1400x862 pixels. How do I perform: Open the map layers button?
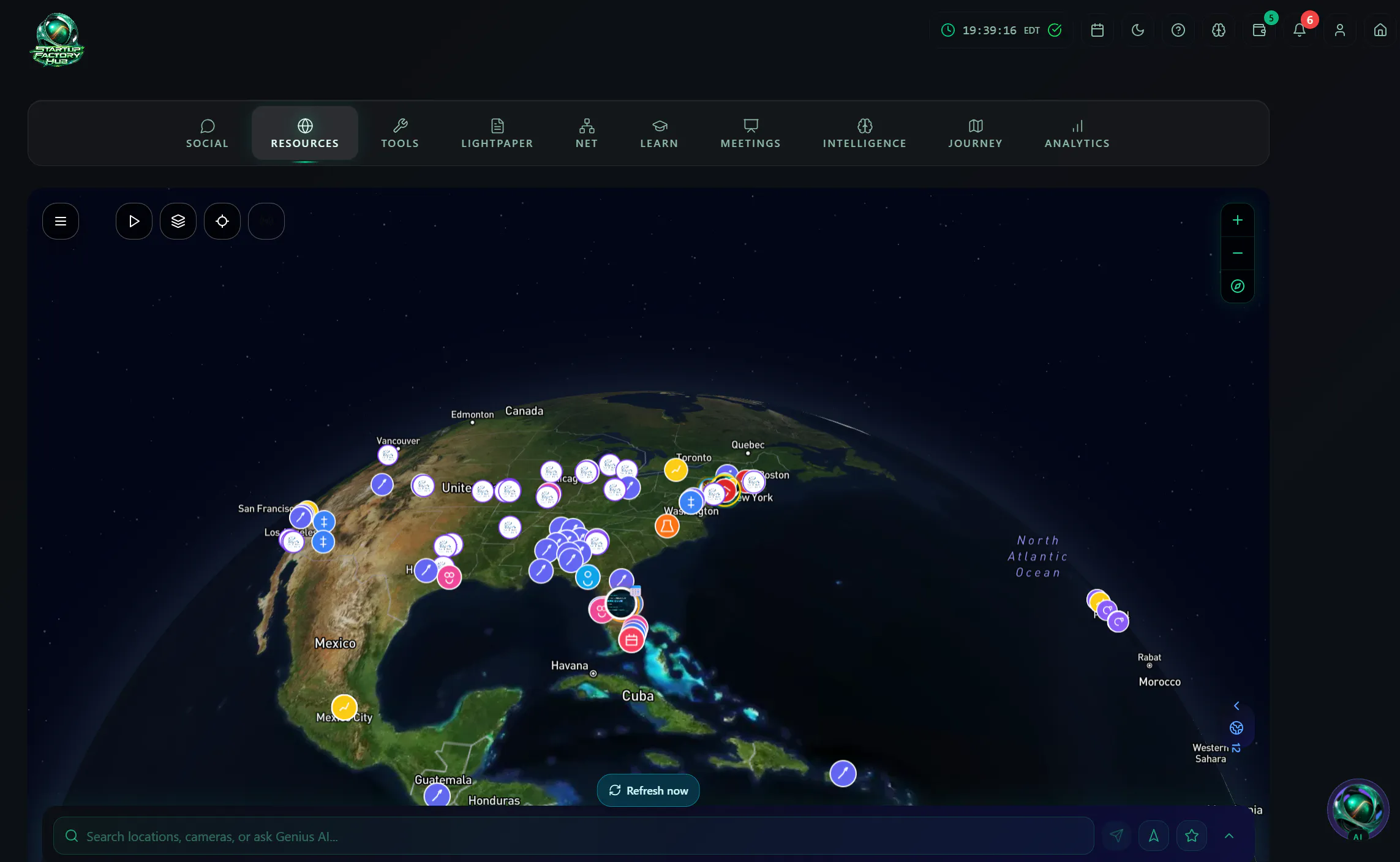pyautogui.click(x=178, y=221)
